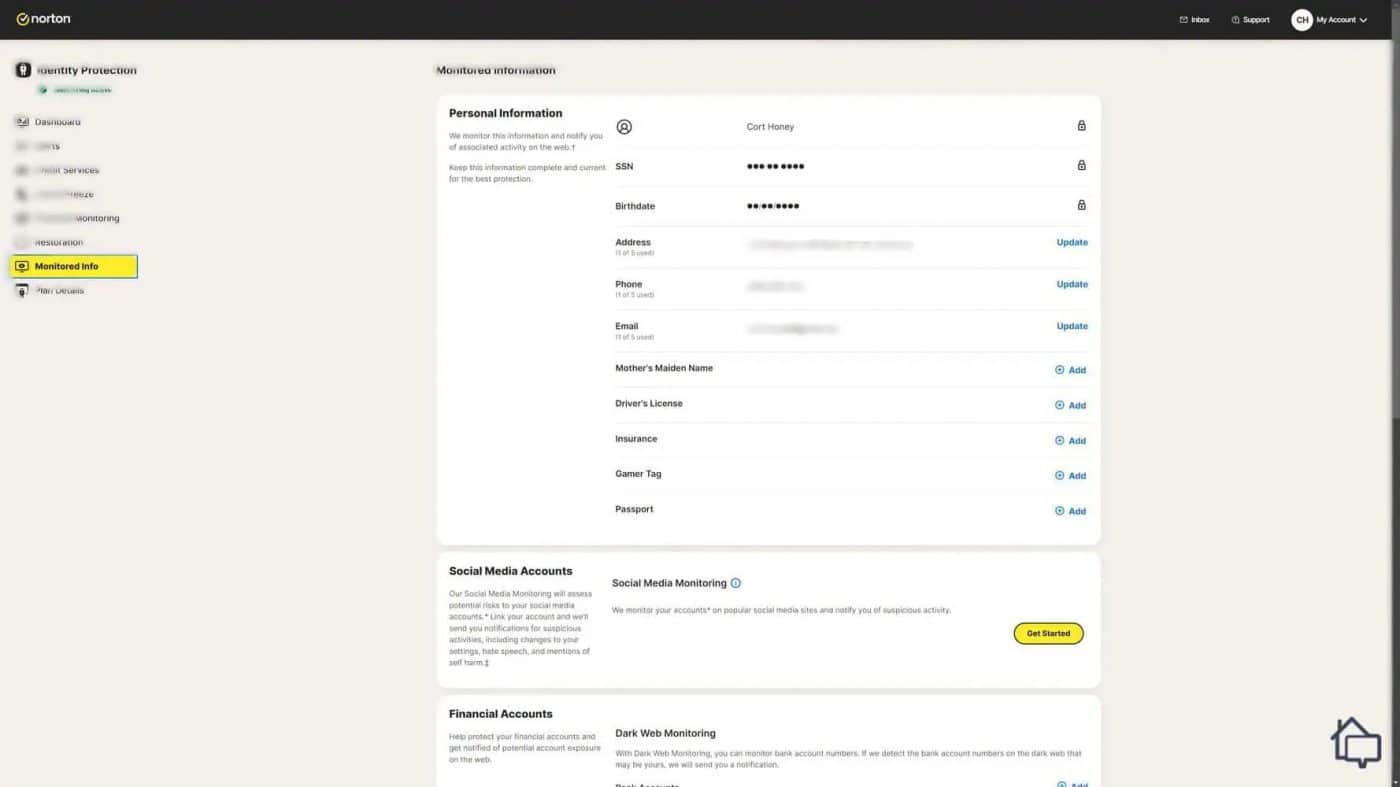Click the Social Media Monitoring info icon
Image resolution: width=1400 pixels, height=787 pixels.
(x=736, y=583)
